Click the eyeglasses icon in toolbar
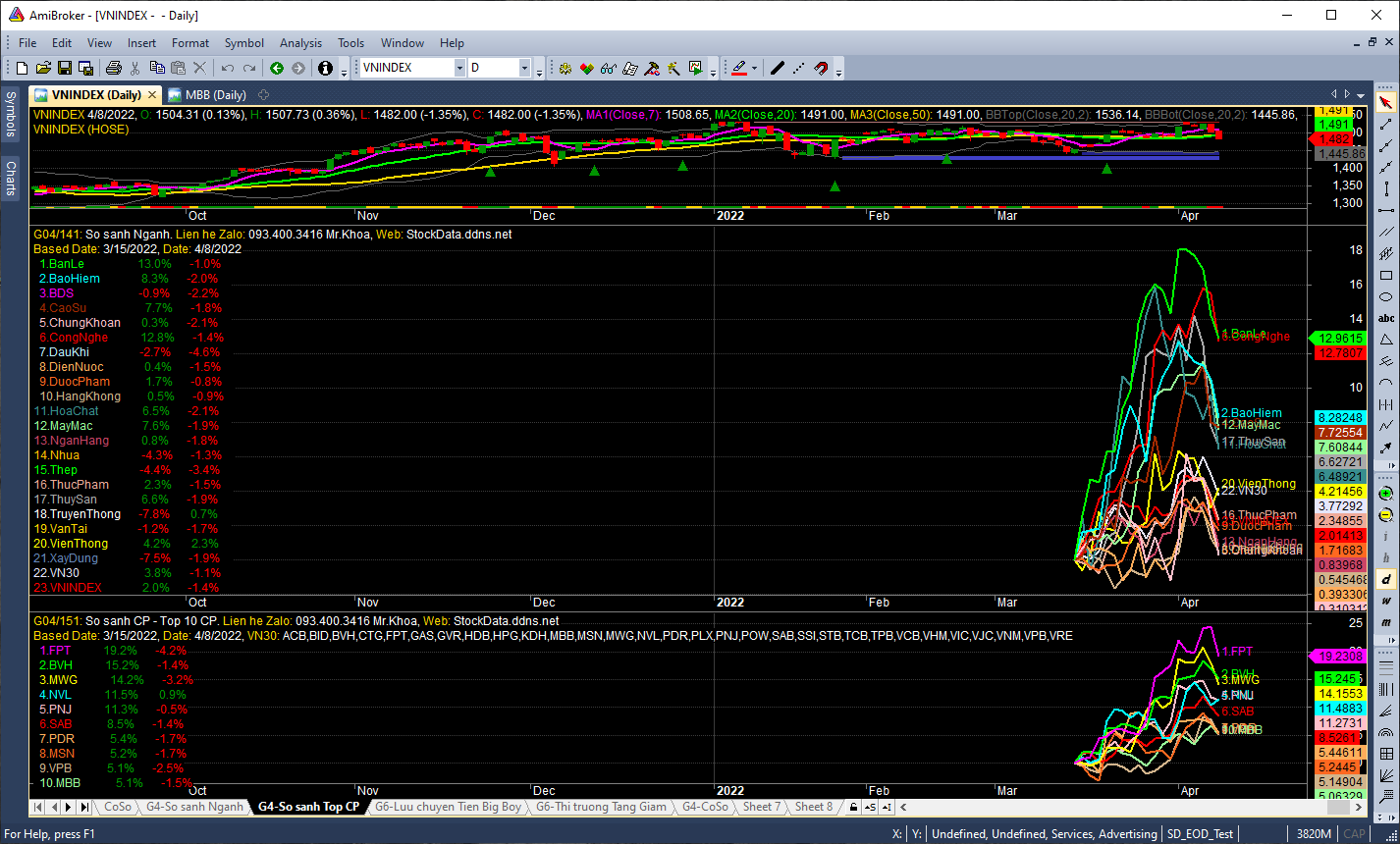The image size is (1400, 844). tap(609, 68)
